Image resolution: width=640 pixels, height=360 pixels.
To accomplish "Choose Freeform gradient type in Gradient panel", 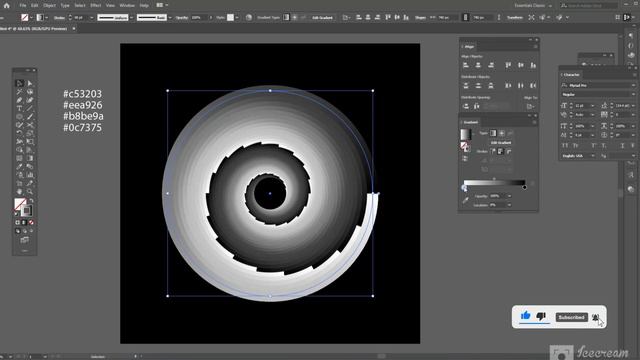I will pos(510,133).
